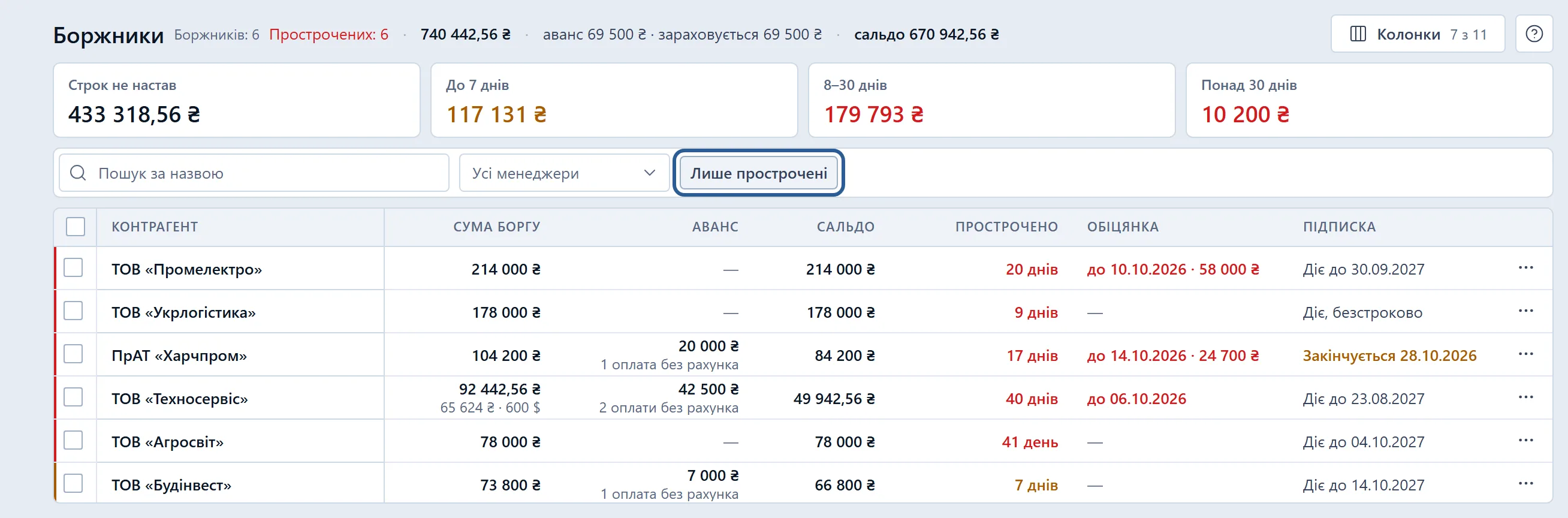This screenshot has width=1568, height=518.
Task: Click subscription «Діє, безстроково» for Укрлогістика
Action: point(1363,312)
